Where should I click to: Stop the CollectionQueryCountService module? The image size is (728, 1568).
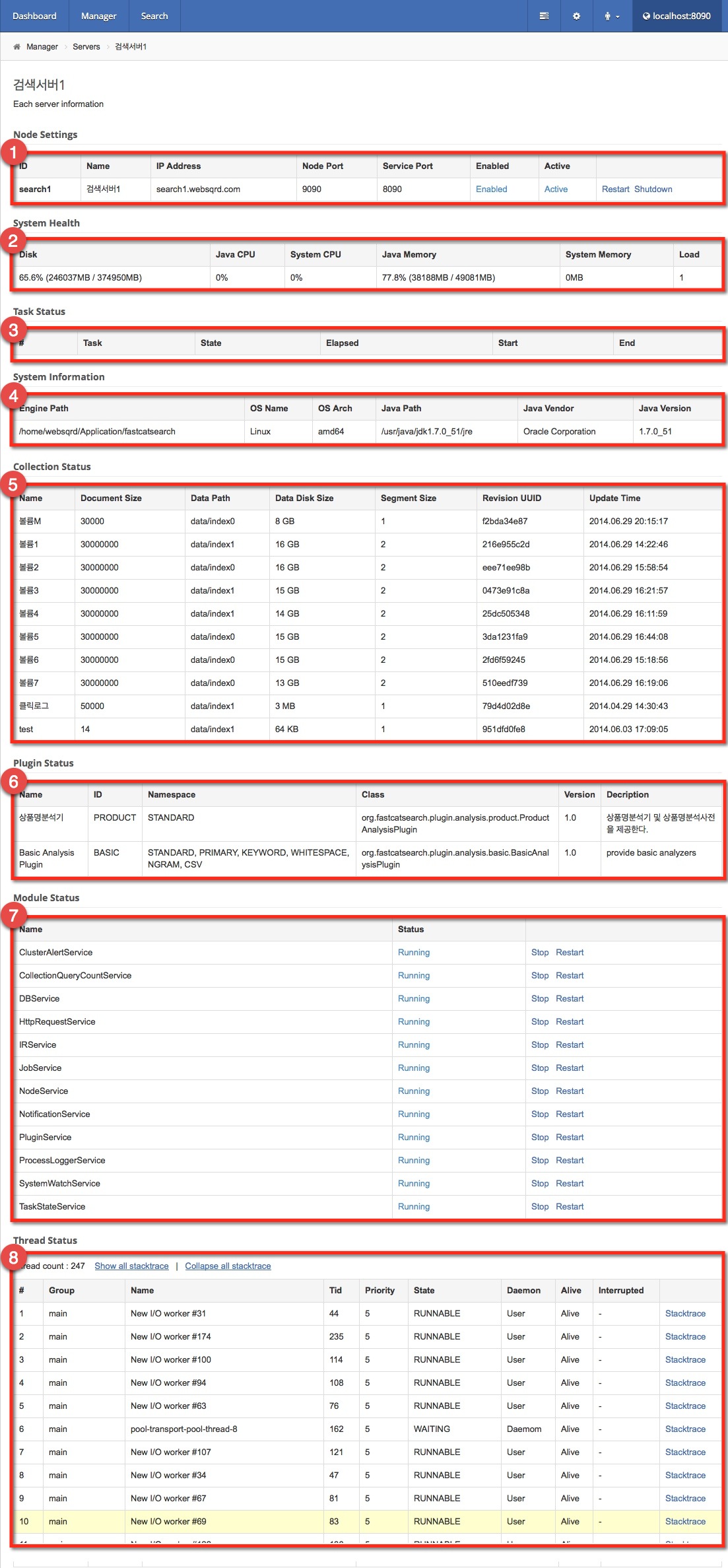pyautogui.click(x=540, y=976)
